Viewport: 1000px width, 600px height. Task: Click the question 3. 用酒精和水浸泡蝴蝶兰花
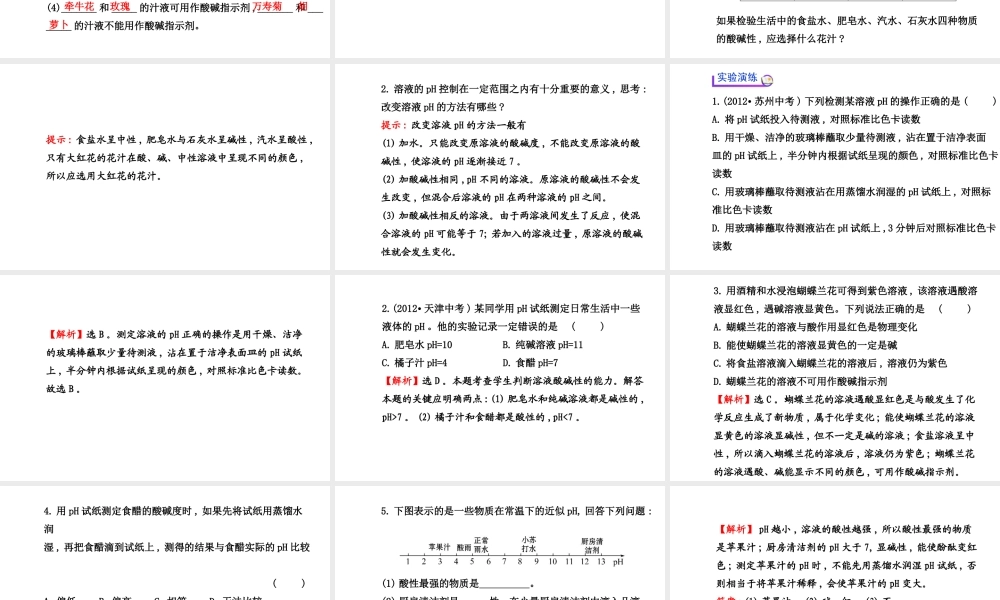[x=845, y=300]
